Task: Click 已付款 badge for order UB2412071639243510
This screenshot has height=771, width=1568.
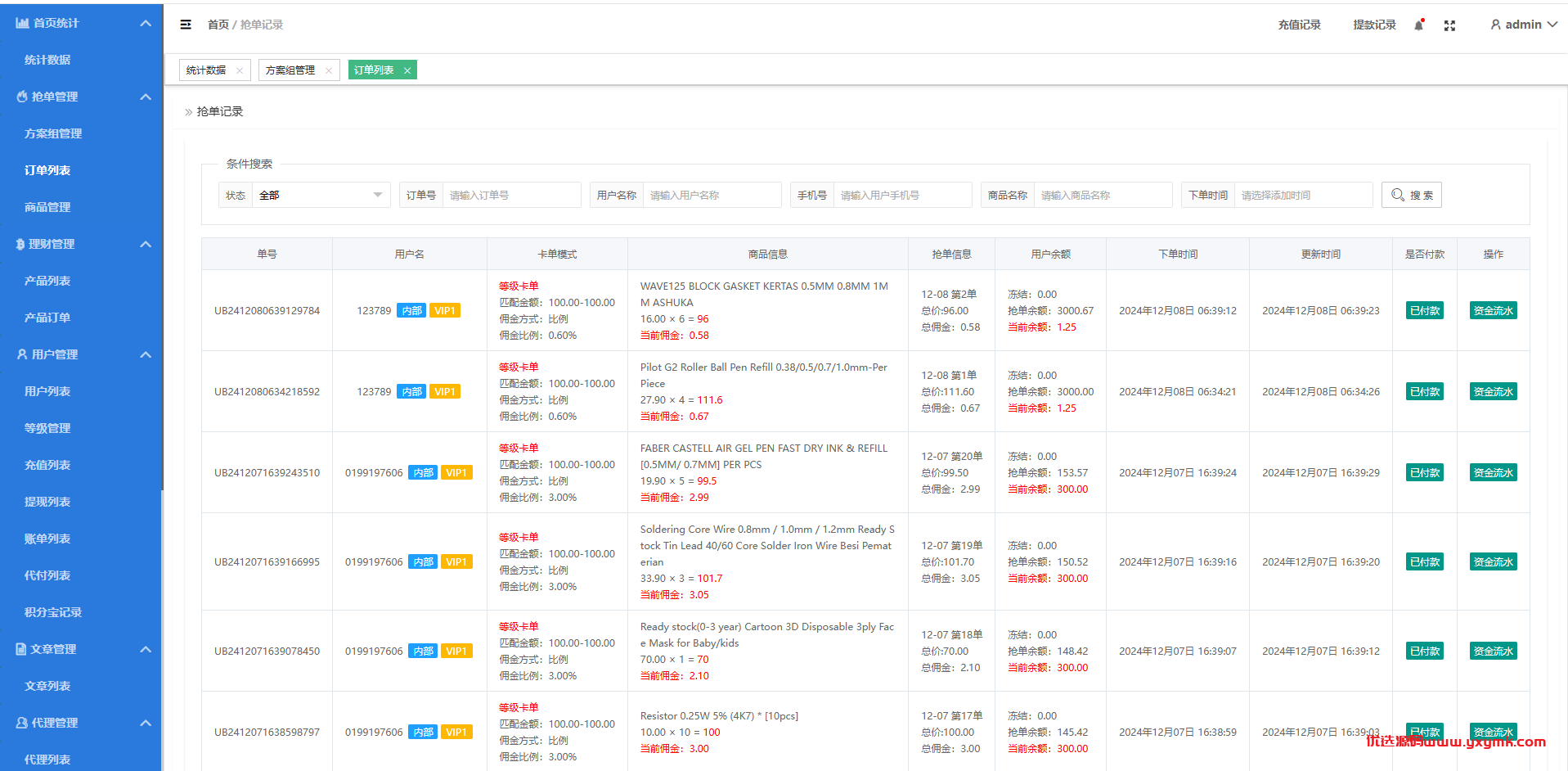Action: 1424,472
